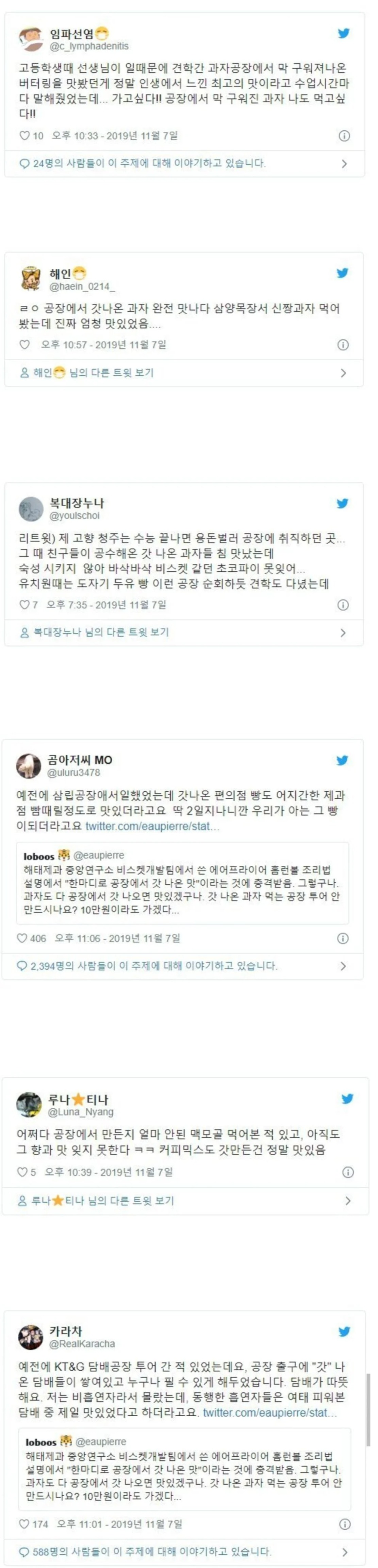Open info icon on 해인 tweet
This screenshot has height=1568, width=378.
click(x=343, y=345)
